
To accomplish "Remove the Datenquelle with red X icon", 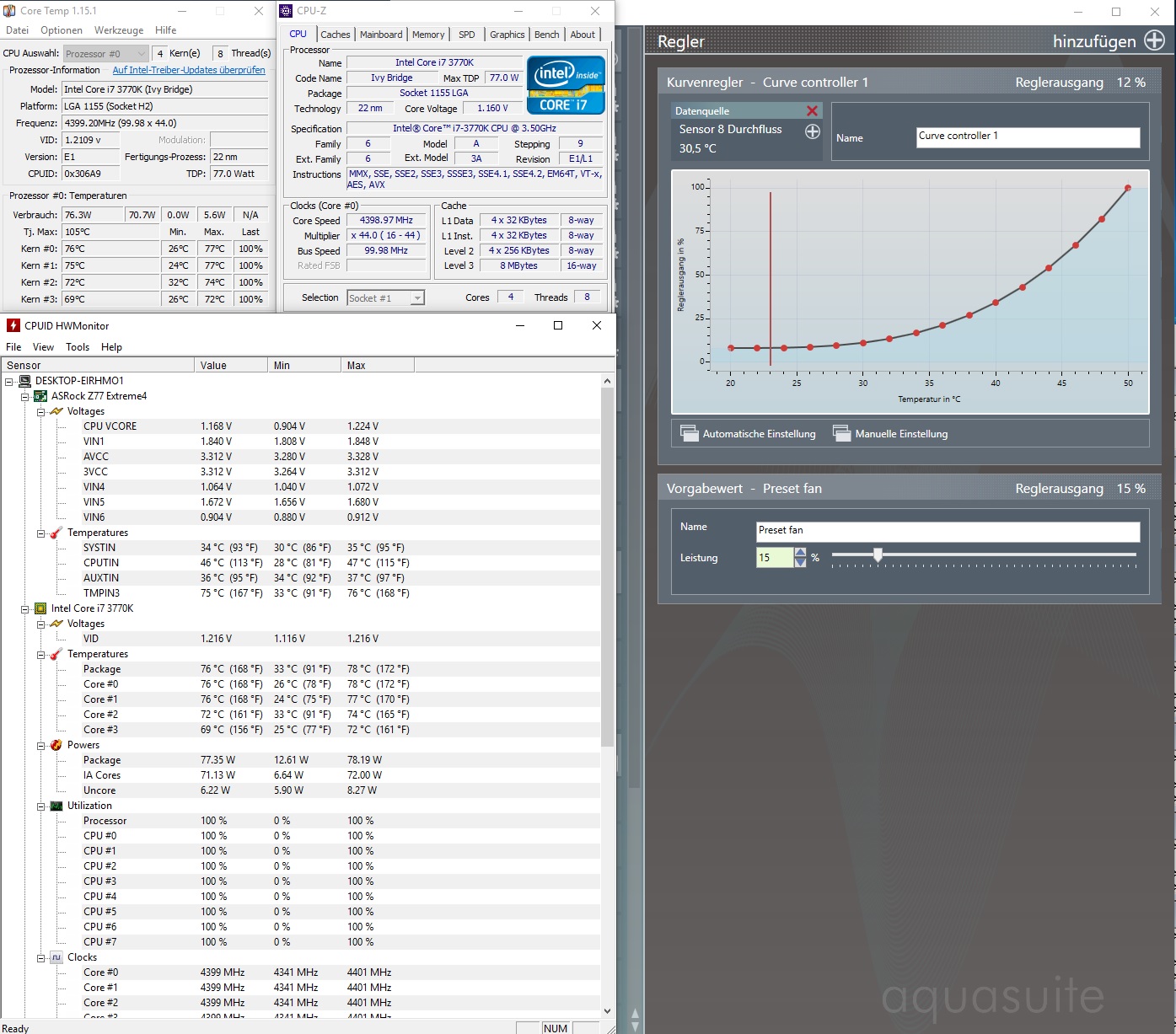I will pyautogui.click(x=812, y=111).
